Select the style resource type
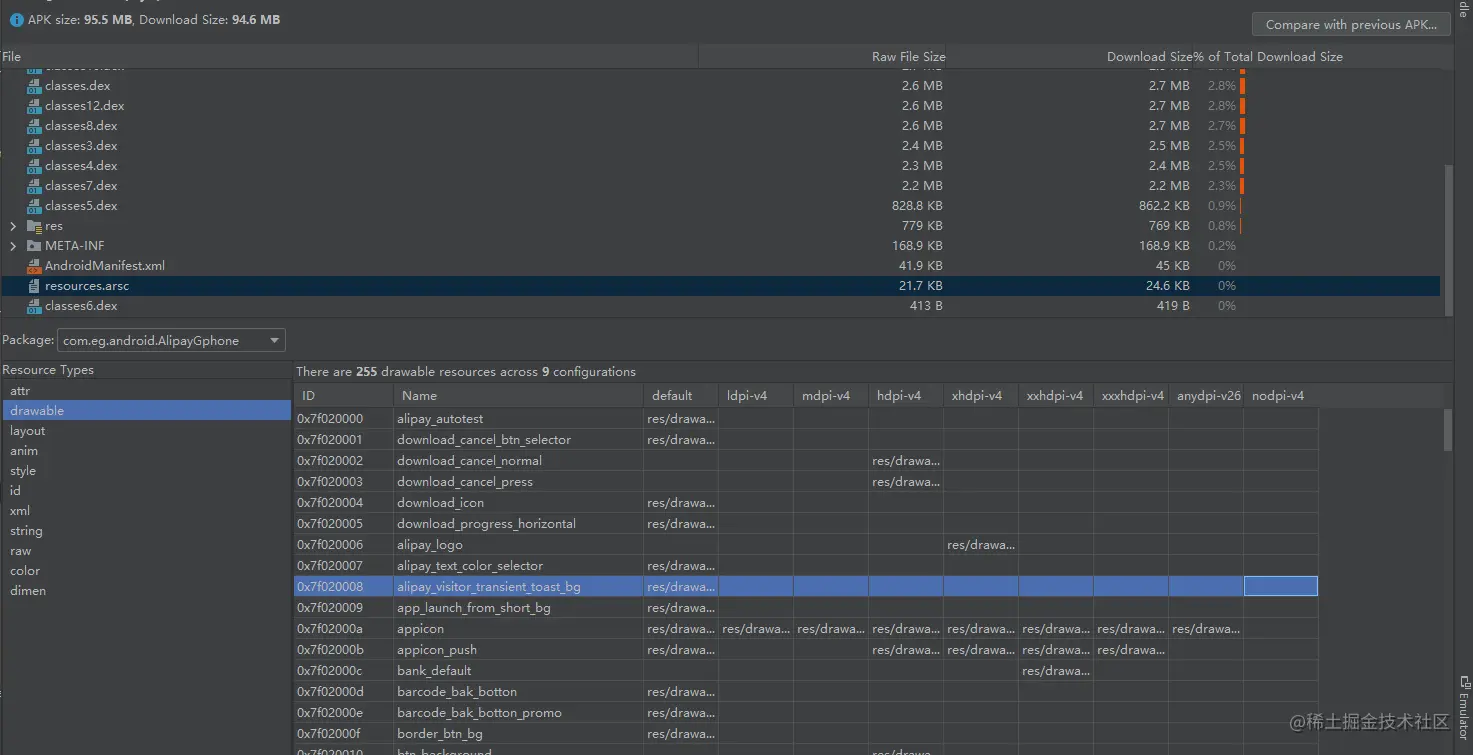The width and height of the screenshot is (1473, 755). tap(146, 470)
